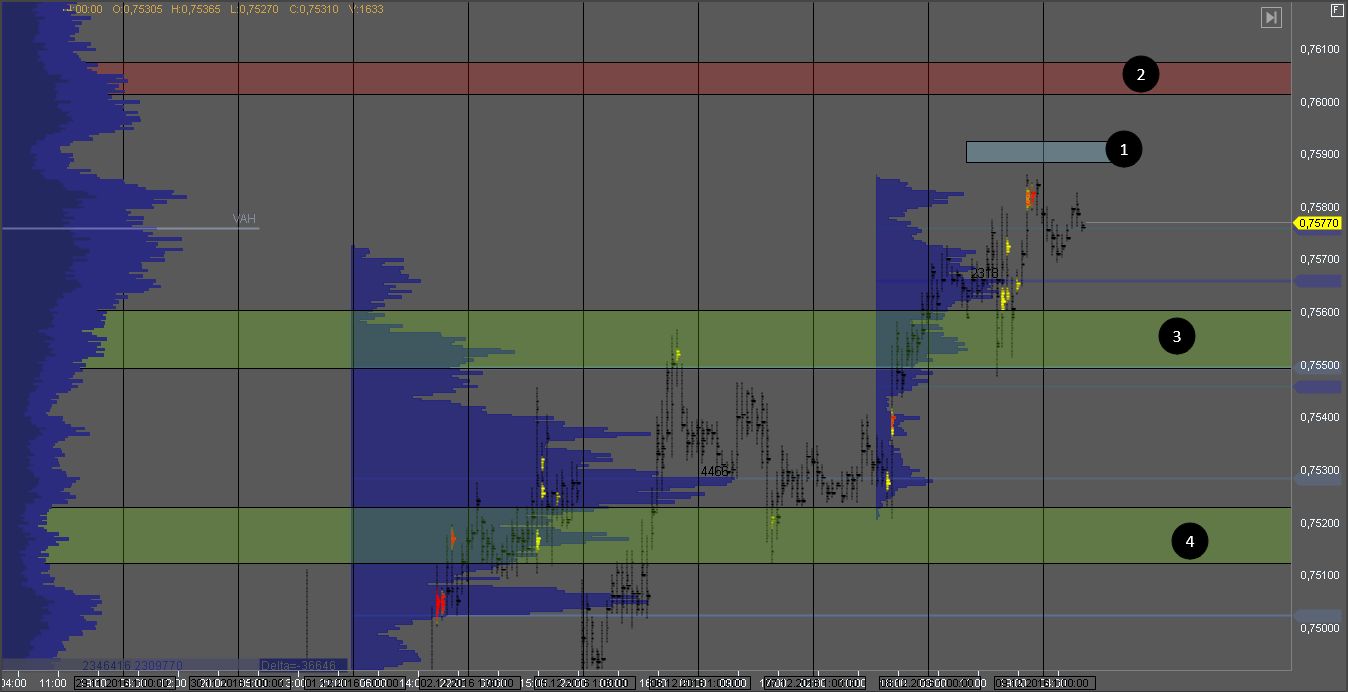Click the scroll-to-latest-bar arrow icon

[1270, 17]
